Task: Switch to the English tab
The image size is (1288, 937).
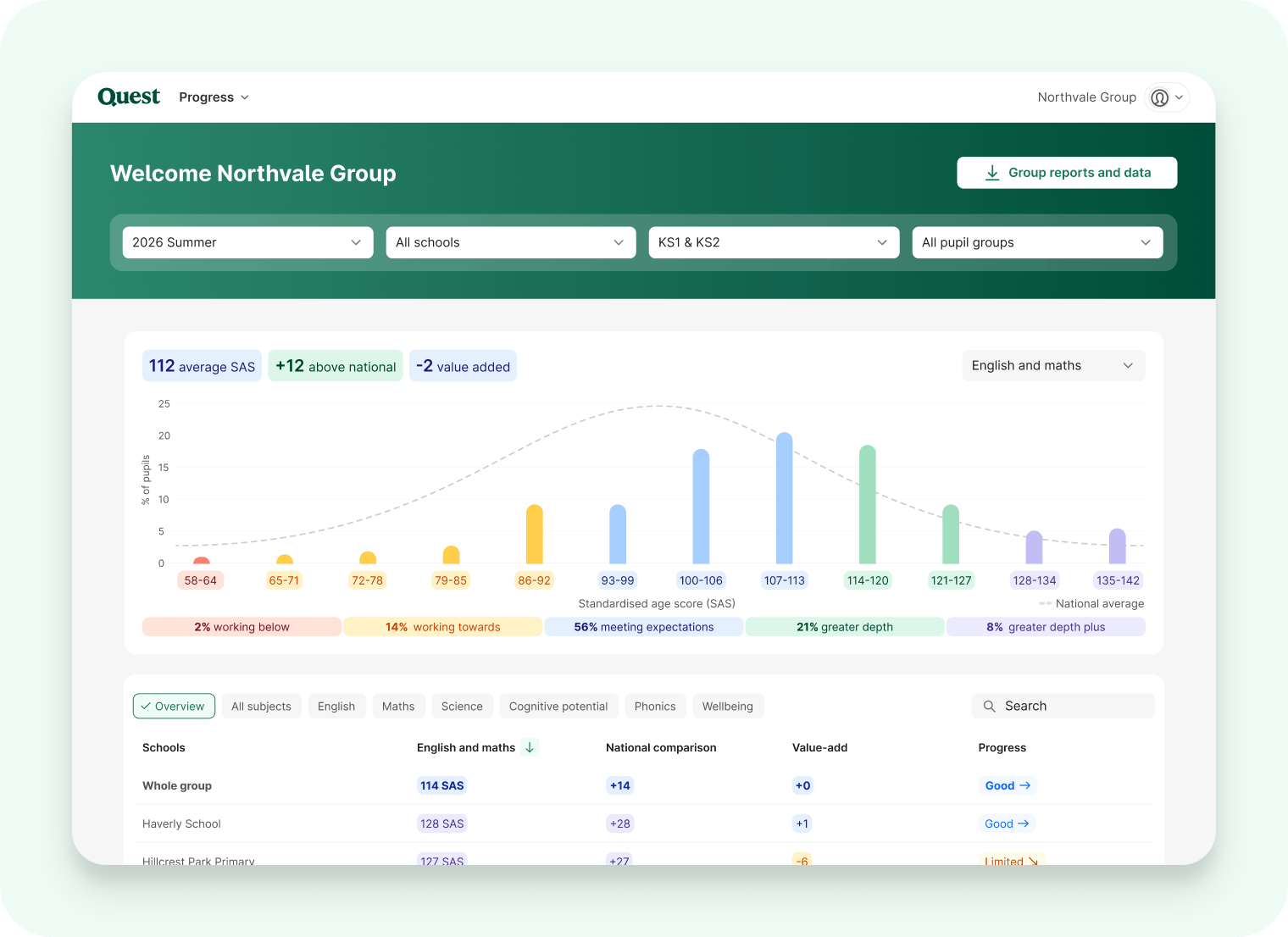Action: click(336, 706)
